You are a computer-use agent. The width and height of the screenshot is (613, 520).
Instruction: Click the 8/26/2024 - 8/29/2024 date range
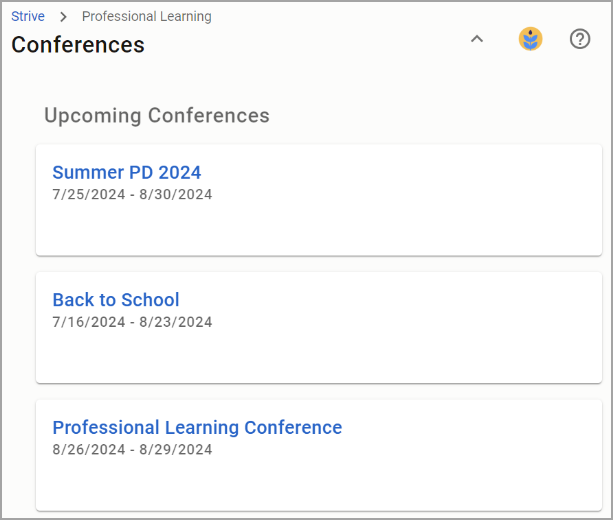[132, 450]
